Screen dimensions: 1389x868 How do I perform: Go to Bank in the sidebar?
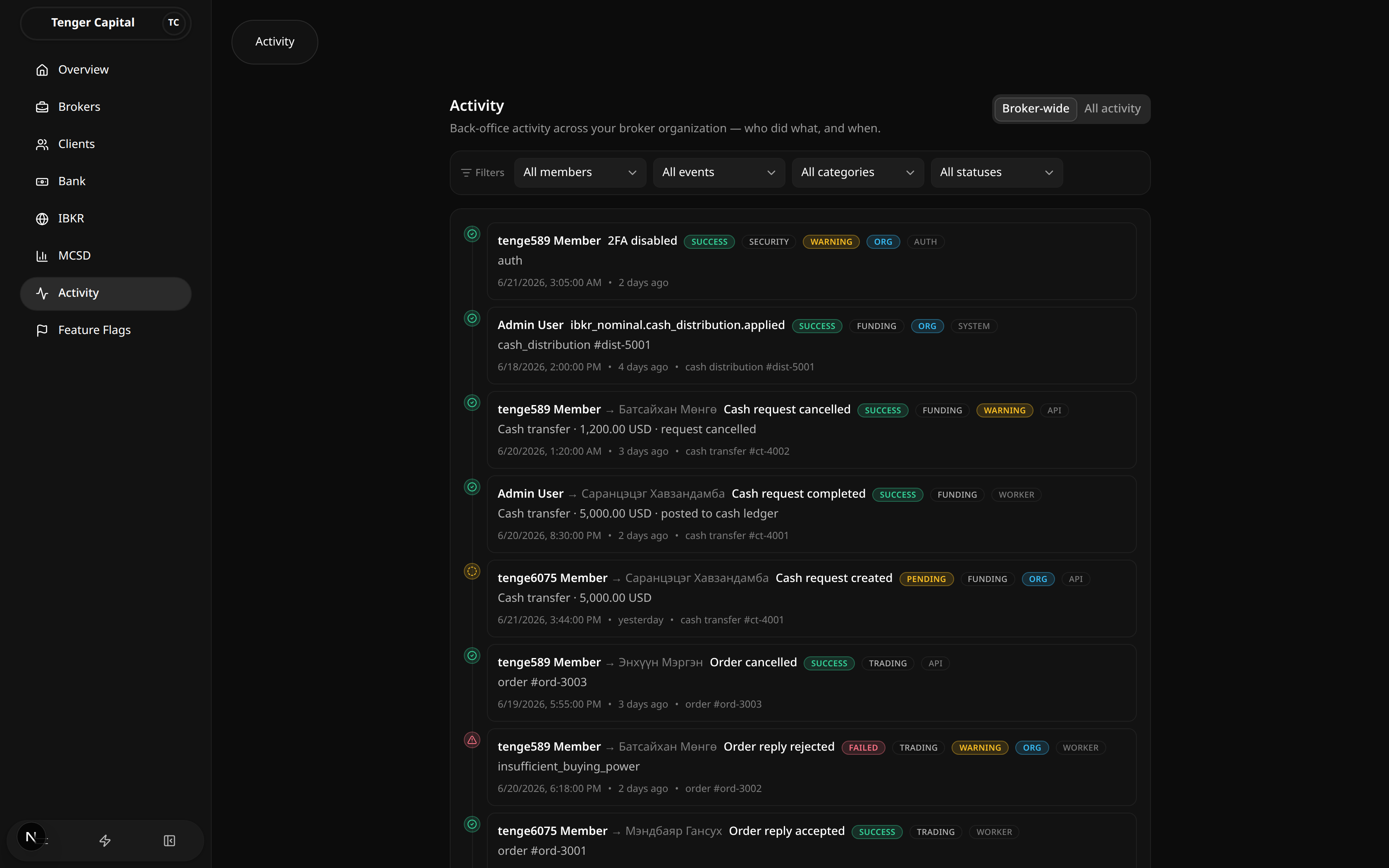click(x=105, y=181)
